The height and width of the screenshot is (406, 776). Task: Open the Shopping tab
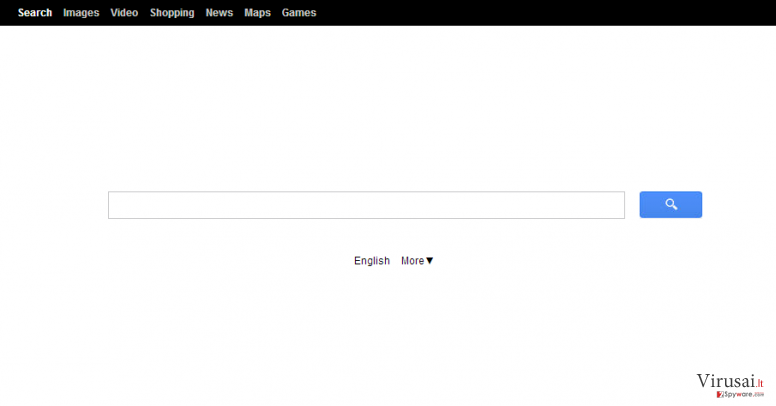pos(172,13)
